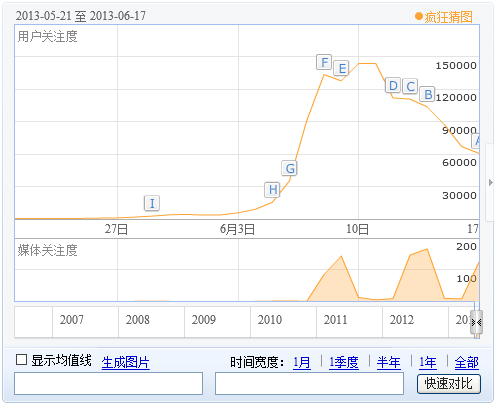
Task: Click news marker F on the chart
Action: pos(324,62)
